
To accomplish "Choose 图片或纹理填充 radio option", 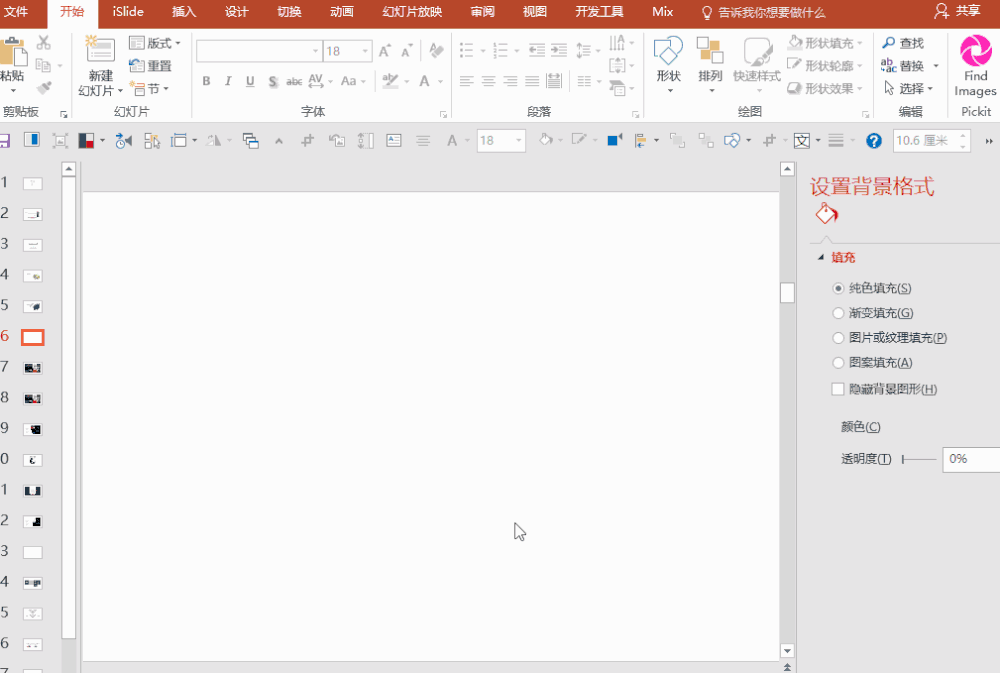I will click(x=839, y=338).
